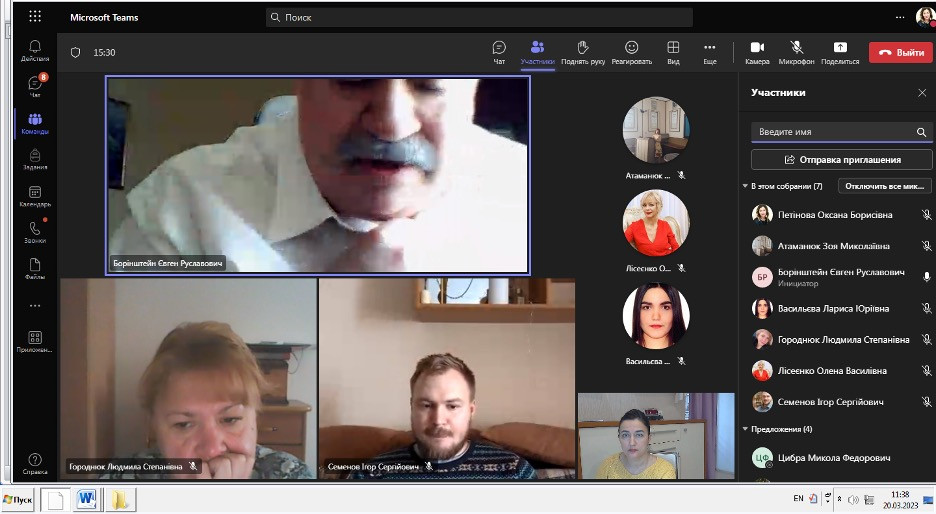Open settings ellipsis next to profile picture
This screenshot has width=936, height=514.
click(x=900, y=17)
